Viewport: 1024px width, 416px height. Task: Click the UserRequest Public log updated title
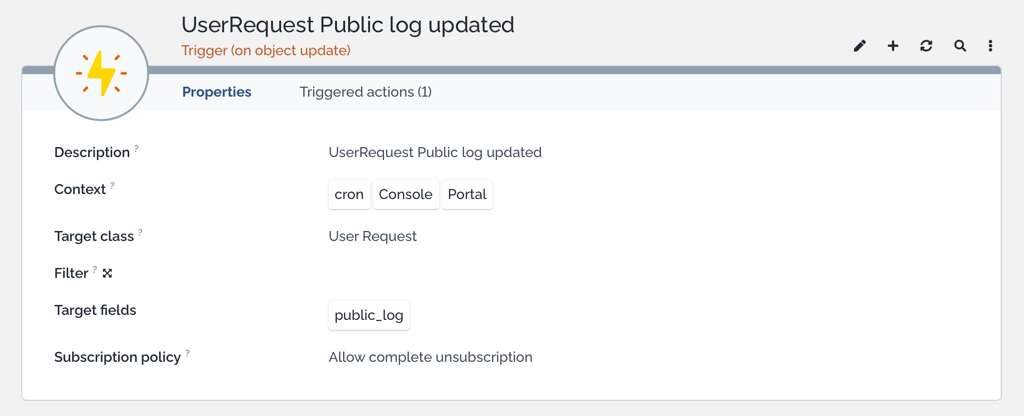coord(348,25)
